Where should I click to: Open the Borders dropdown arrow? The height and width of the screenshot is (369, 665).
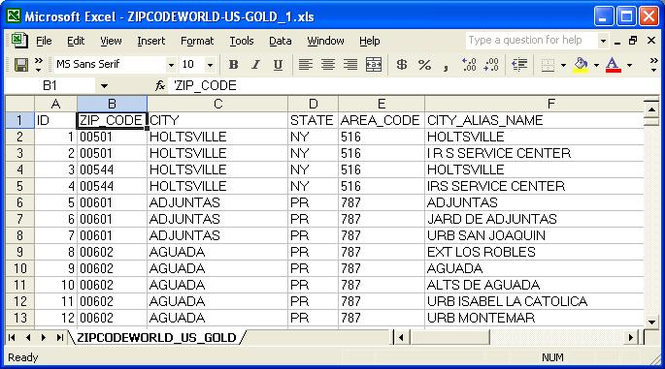click(563, 65)
